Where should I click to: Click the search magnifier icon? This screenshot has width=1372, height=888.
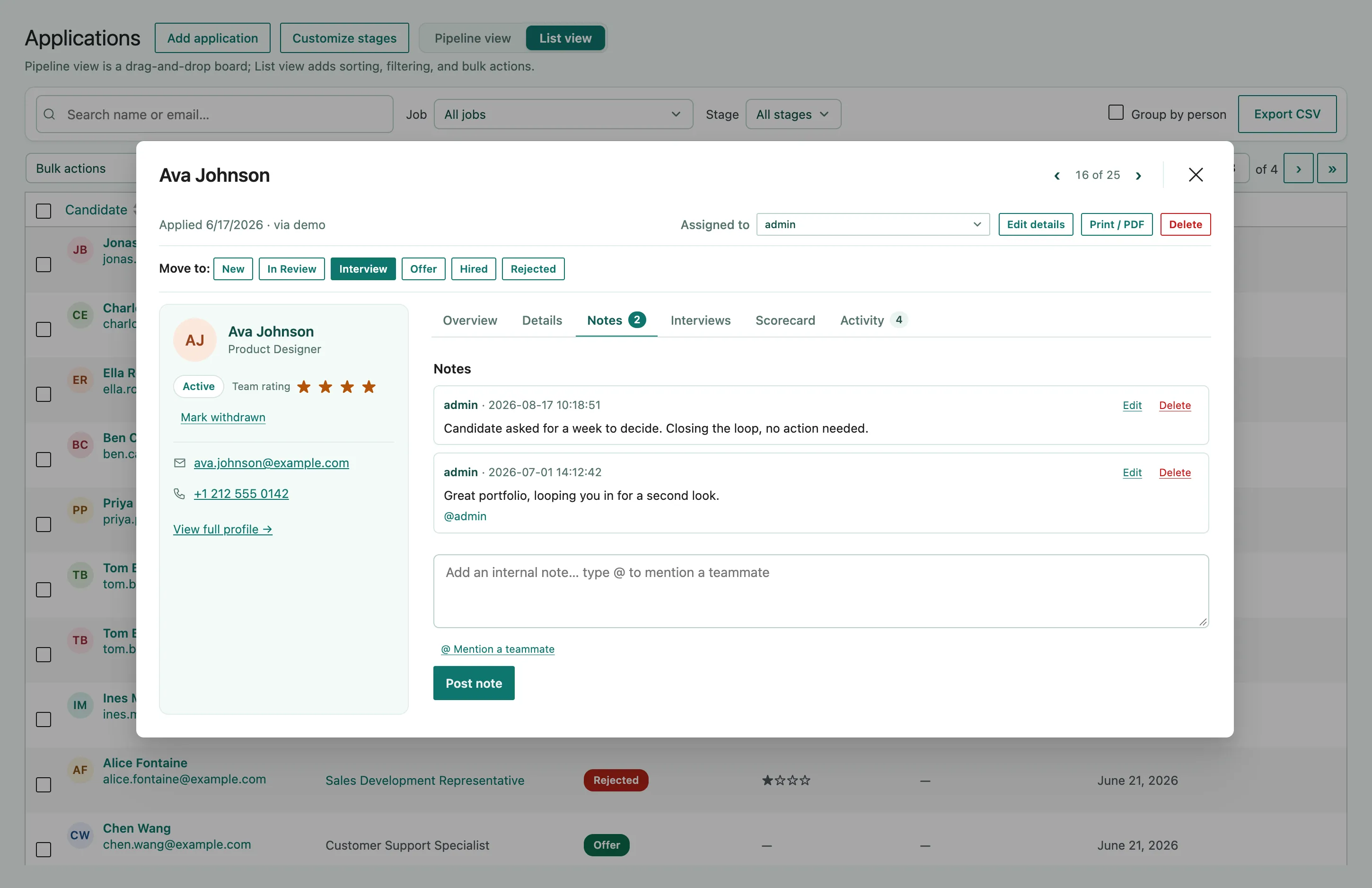[x=50, y=114]
